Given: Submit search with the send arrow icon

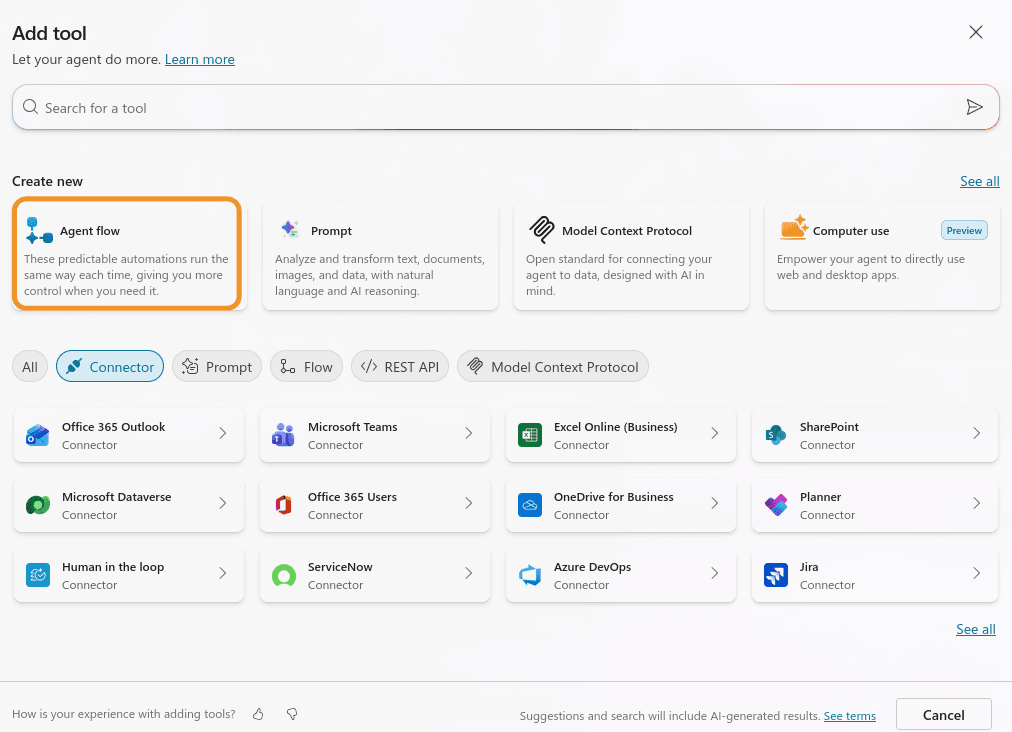Looking at the screenshot, I should [974, 108].
